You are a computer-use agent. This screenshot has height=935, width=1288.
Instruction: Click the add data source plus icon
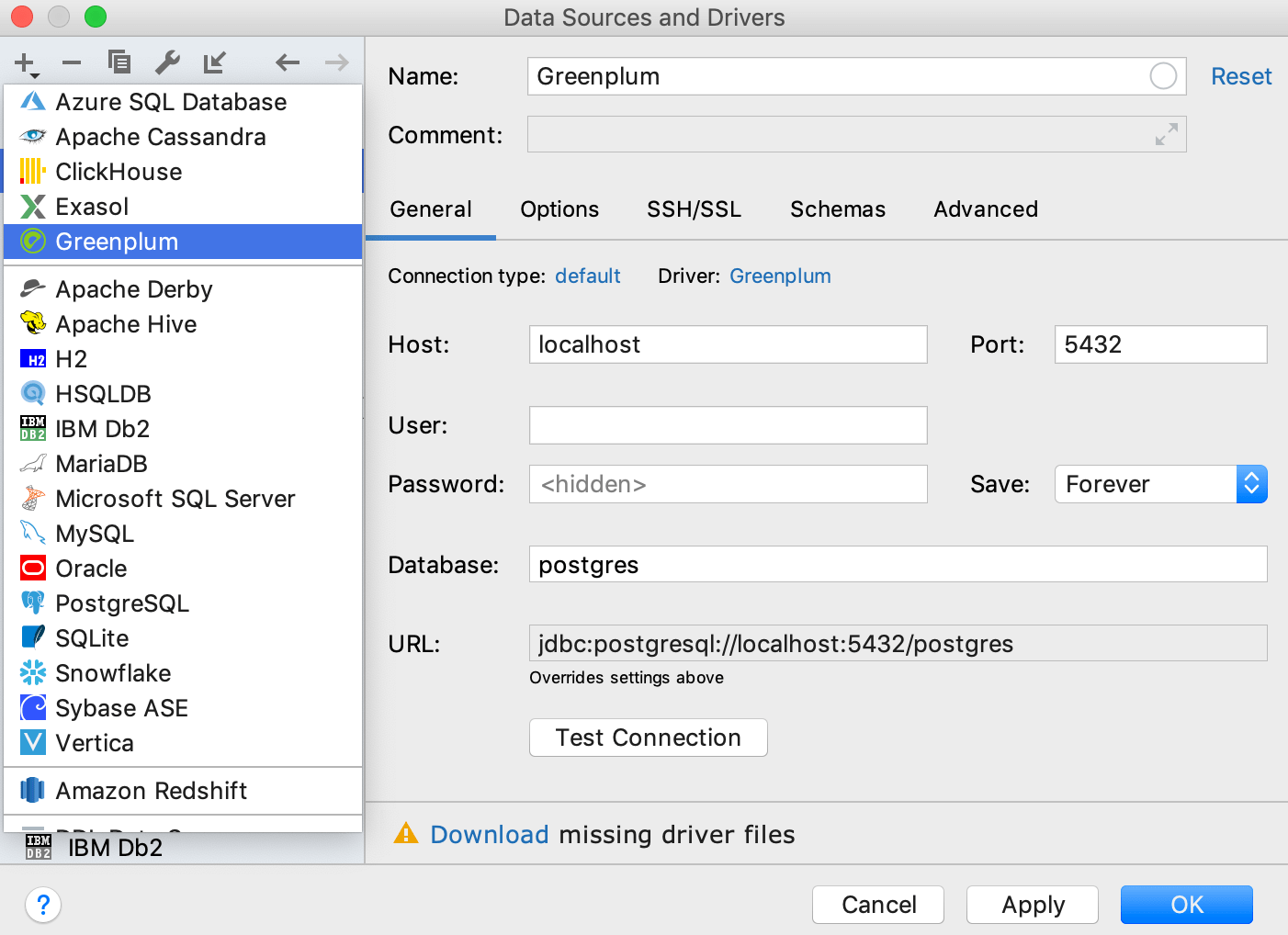(x=25, y=63)
